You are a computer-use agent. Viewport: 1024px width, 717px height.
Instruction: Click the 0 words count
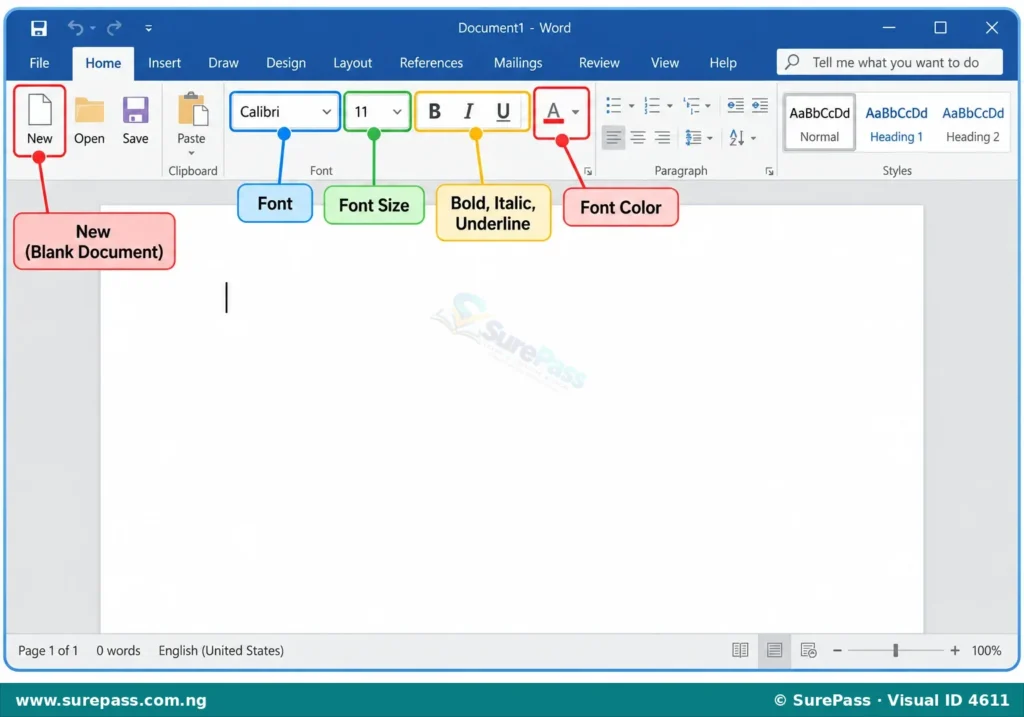pos(118,650)
